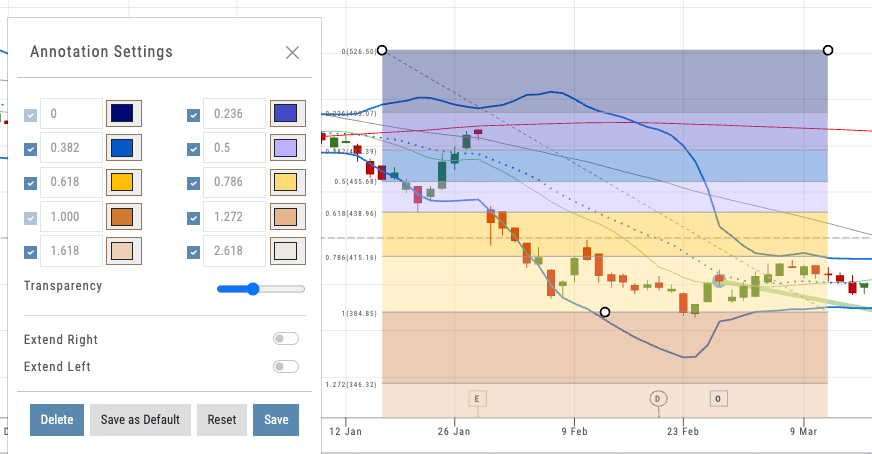Select the top-right Fibonacci anchor handle
The width and height of the screenshot is (872, 454).
pyautogui.click(x=828, y=50)
